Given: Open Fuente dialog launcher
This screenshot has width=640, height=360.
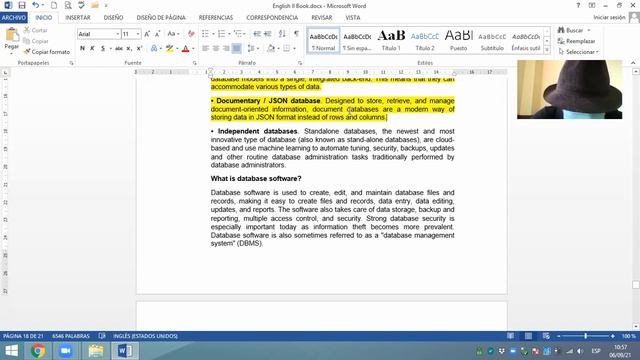Looking at the screenshot, I should click(x=195, y=63).
